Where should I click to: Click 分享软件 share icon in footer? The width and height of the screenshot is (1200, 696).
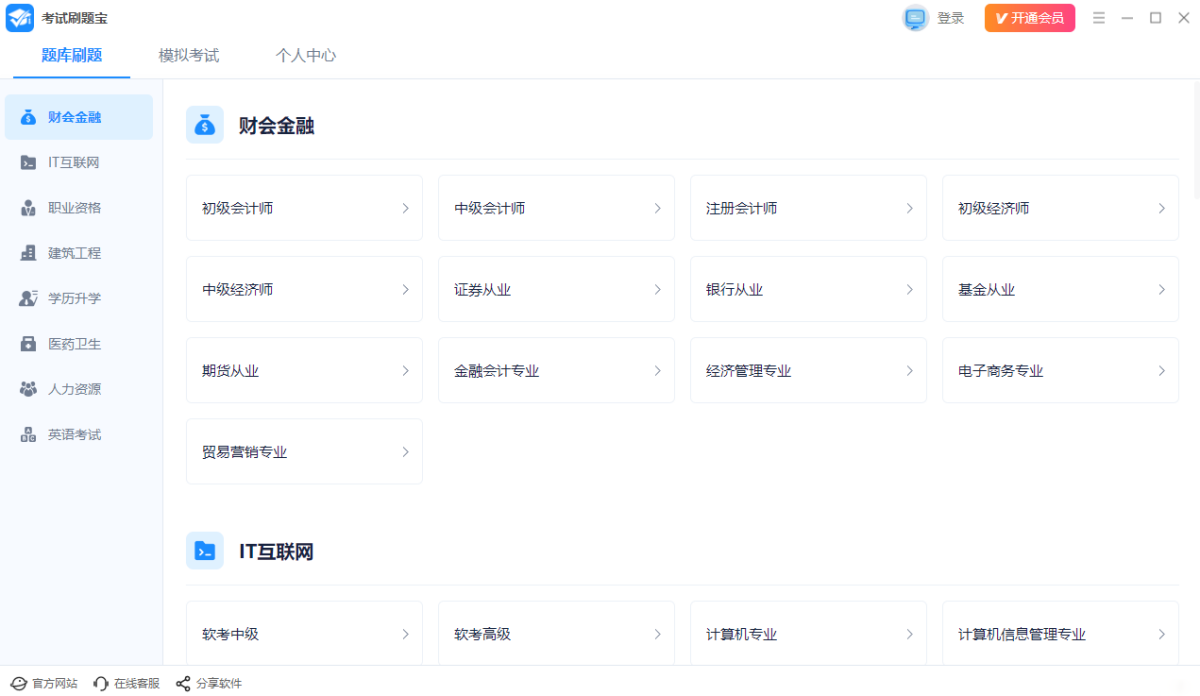(183, 684)
